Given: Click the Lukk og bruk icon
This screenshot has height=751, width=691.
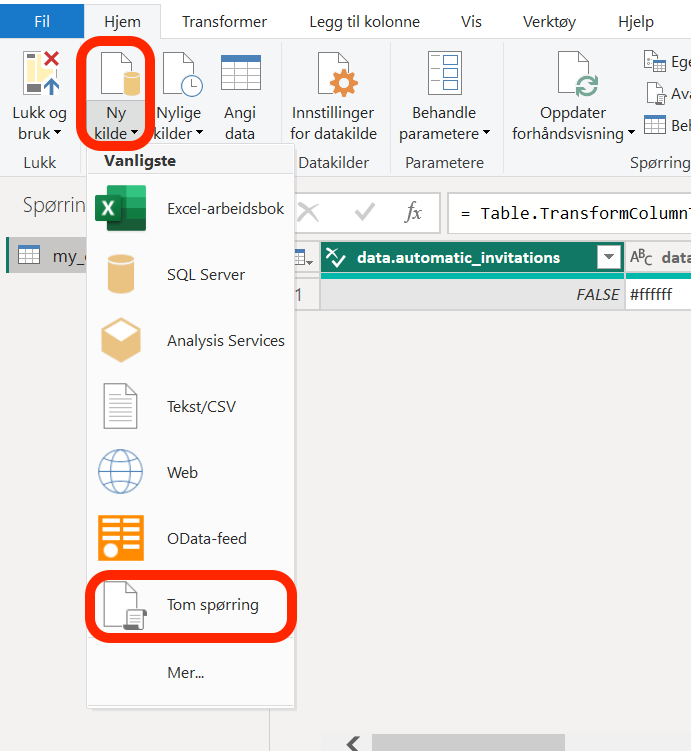Looking at the screenshot, I should coord(41,73).
